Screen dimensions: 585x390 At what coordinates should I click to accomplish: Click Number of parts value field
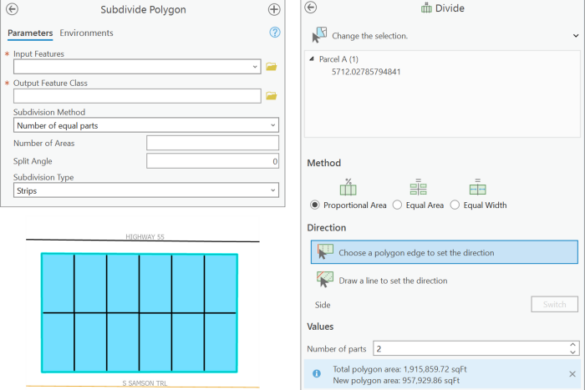471,349
